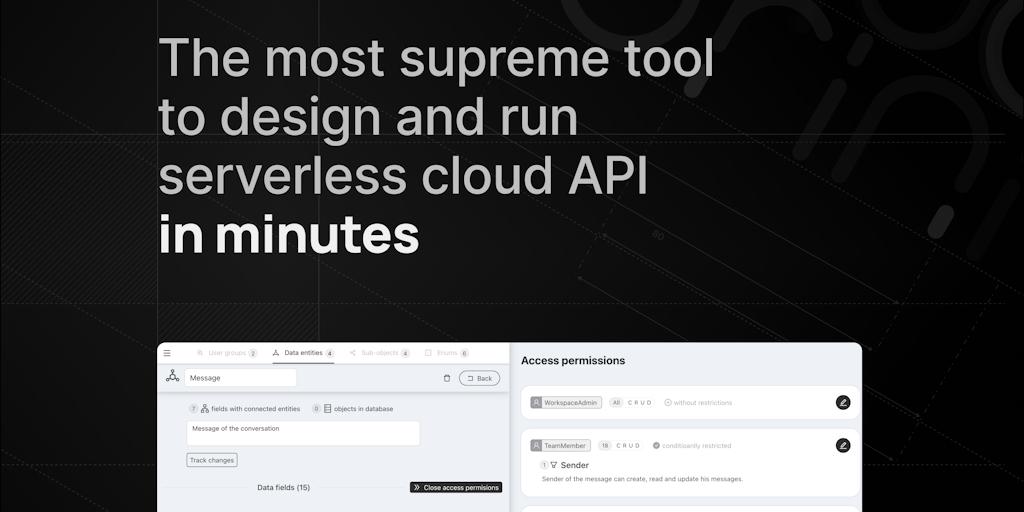The image size is (1024, 512).
Task: Open the Sub-objects tab
Action: 379,353
